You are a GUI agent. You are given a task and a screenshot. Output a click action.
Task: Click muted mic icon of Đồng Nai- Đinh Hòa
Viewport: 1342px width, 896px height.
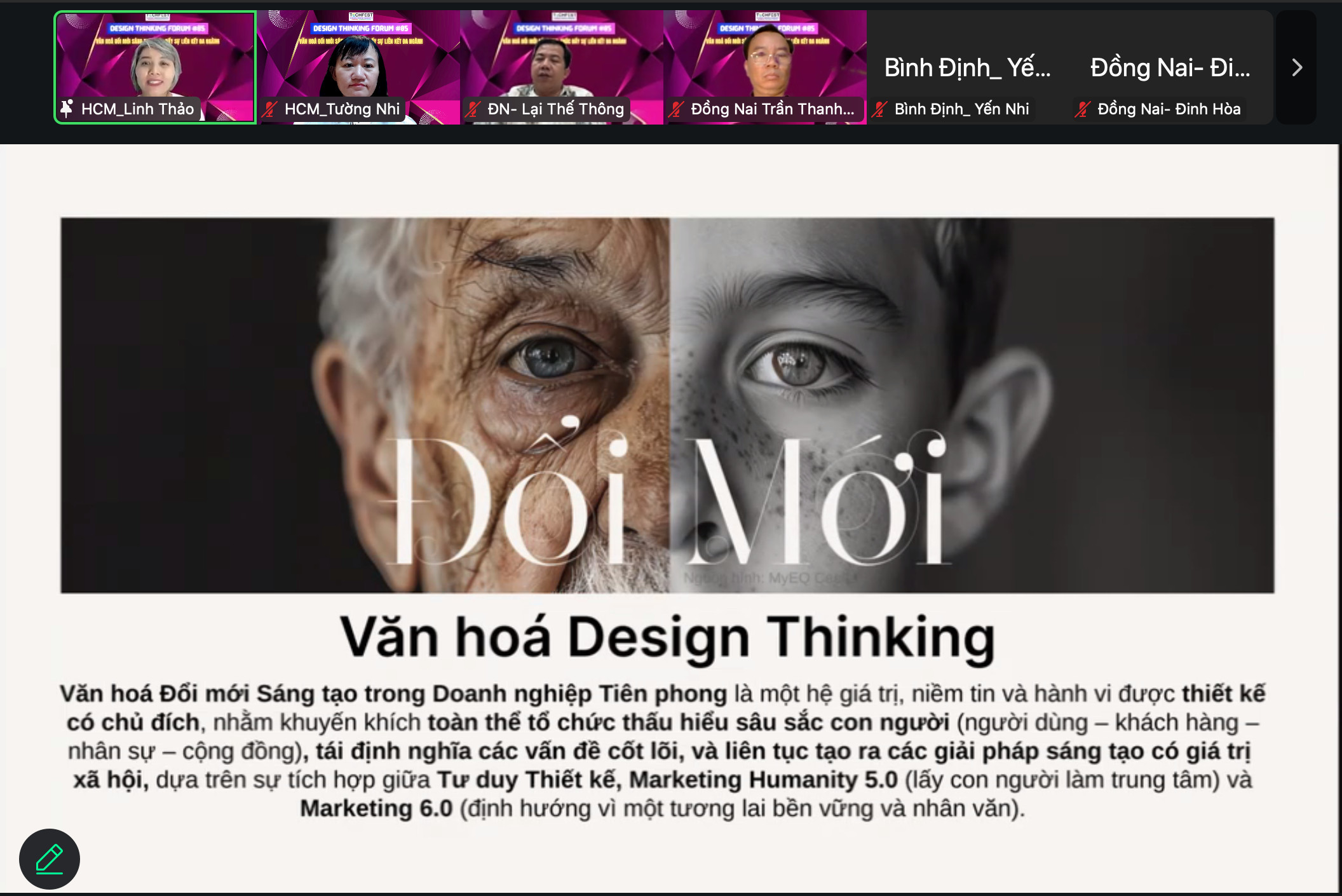pyautogui.click(x=1083, y=109)
